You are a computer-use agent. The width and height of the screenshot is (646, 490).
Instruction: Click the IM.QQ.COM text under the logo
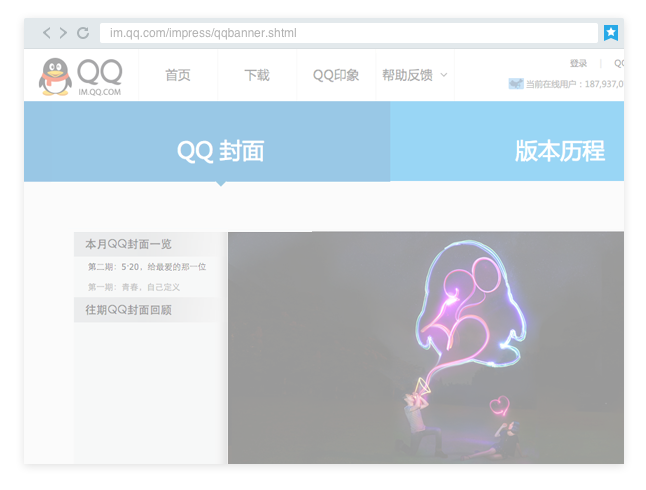pos(100,92)
